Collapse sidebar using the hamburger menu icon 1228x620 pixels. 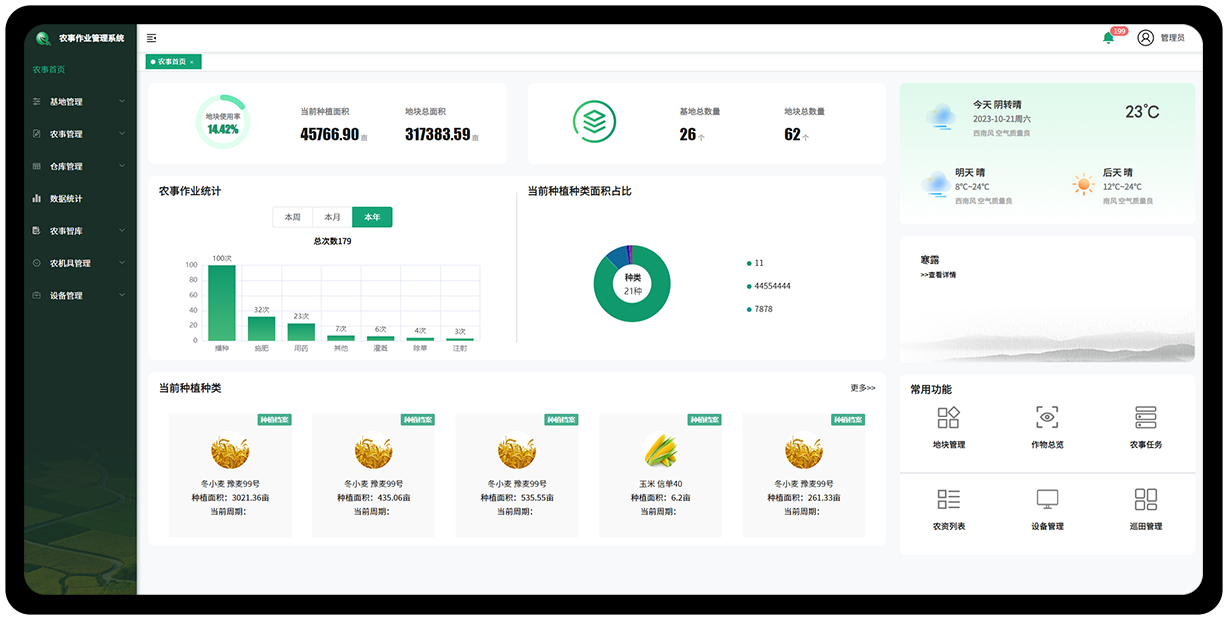tap(152, 38)
